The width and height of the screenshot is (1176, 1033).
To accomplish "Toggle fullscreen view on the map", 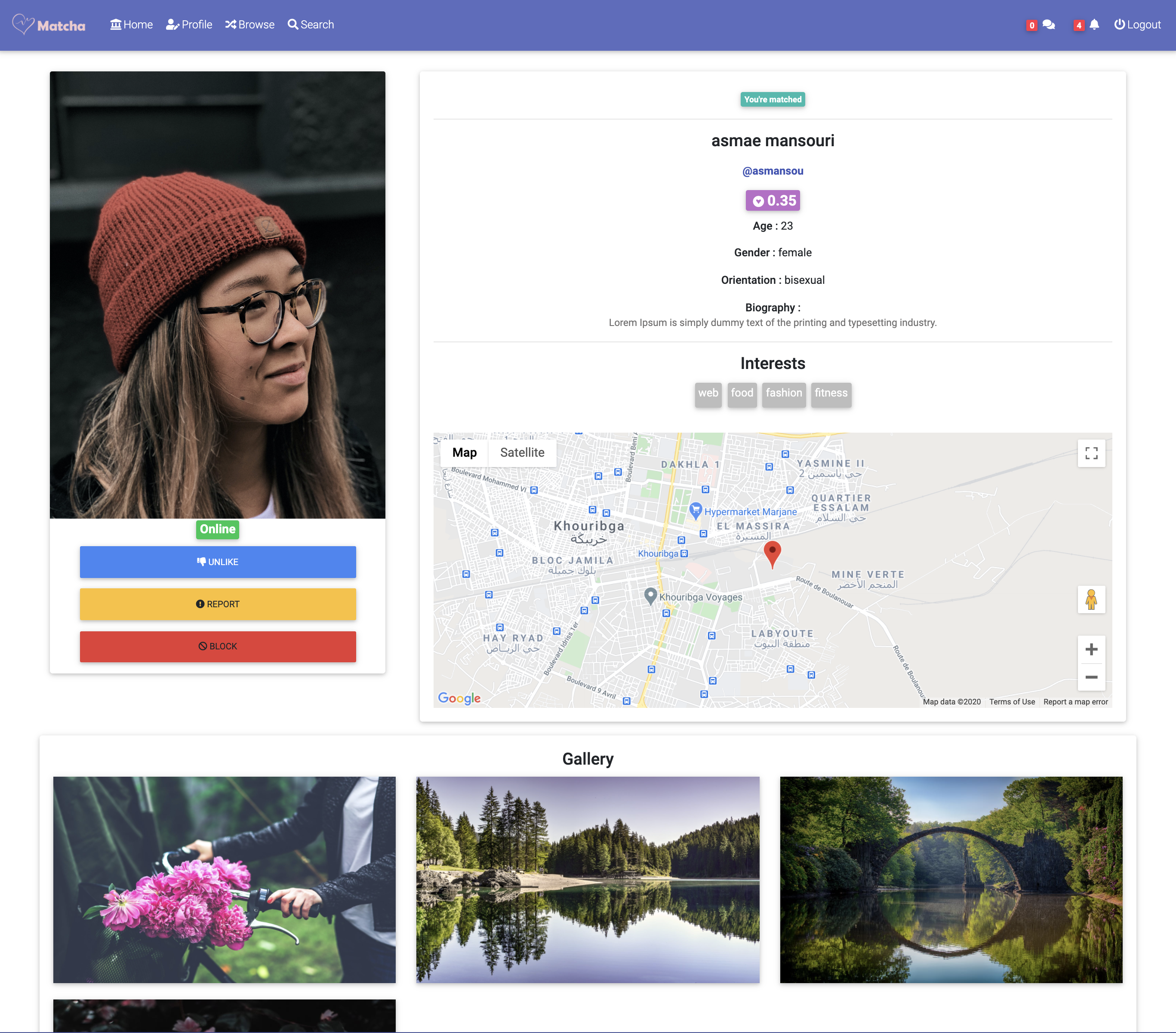I will (1091, 453).
